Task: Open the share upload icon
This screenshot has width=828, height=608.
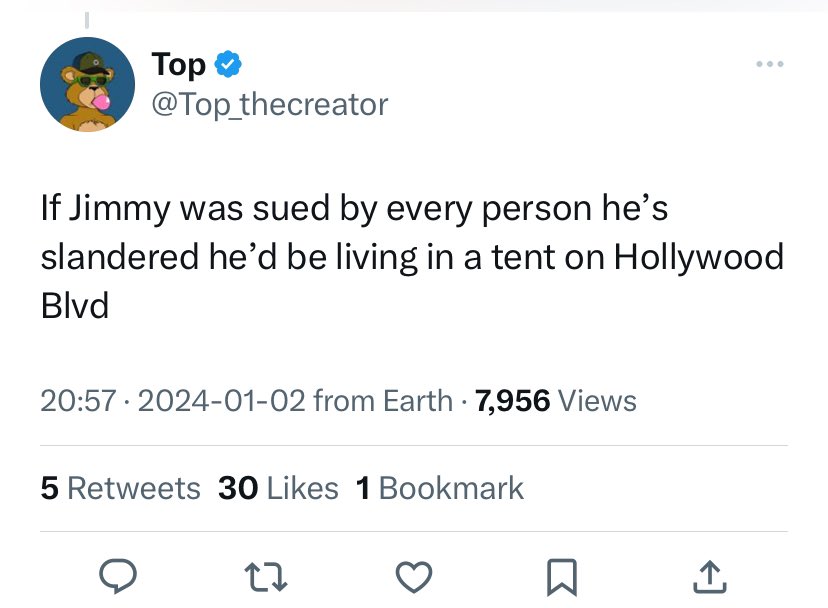Action: 709,576
